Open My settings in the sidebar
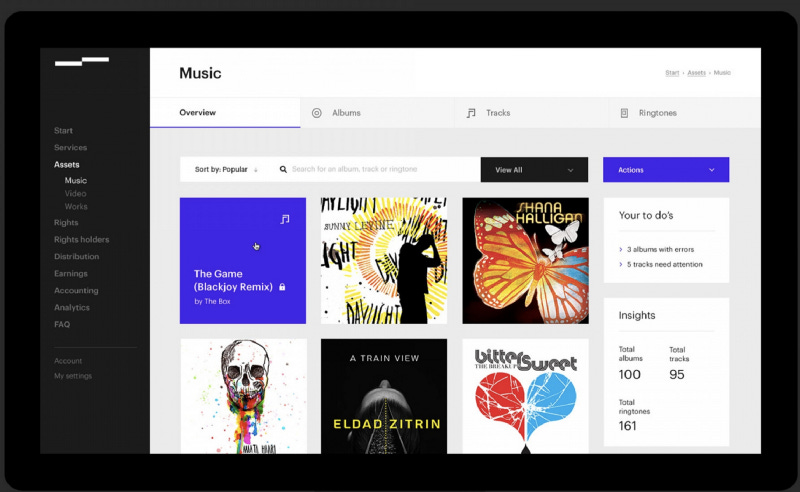Screen dimensions: 800x492 pos(73,376)
